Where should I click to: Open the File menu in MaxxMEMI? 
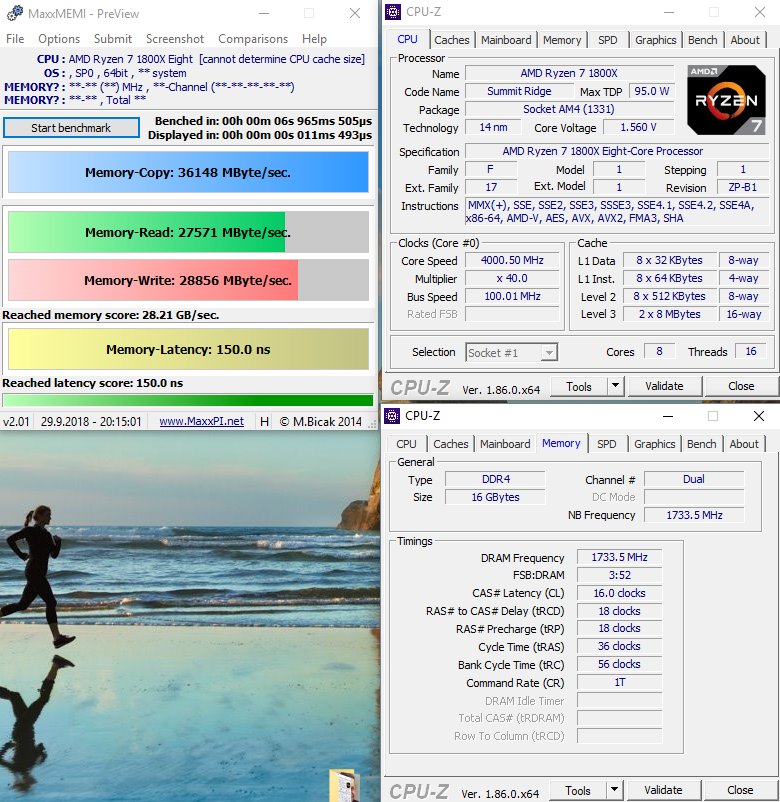coord(15,39)
